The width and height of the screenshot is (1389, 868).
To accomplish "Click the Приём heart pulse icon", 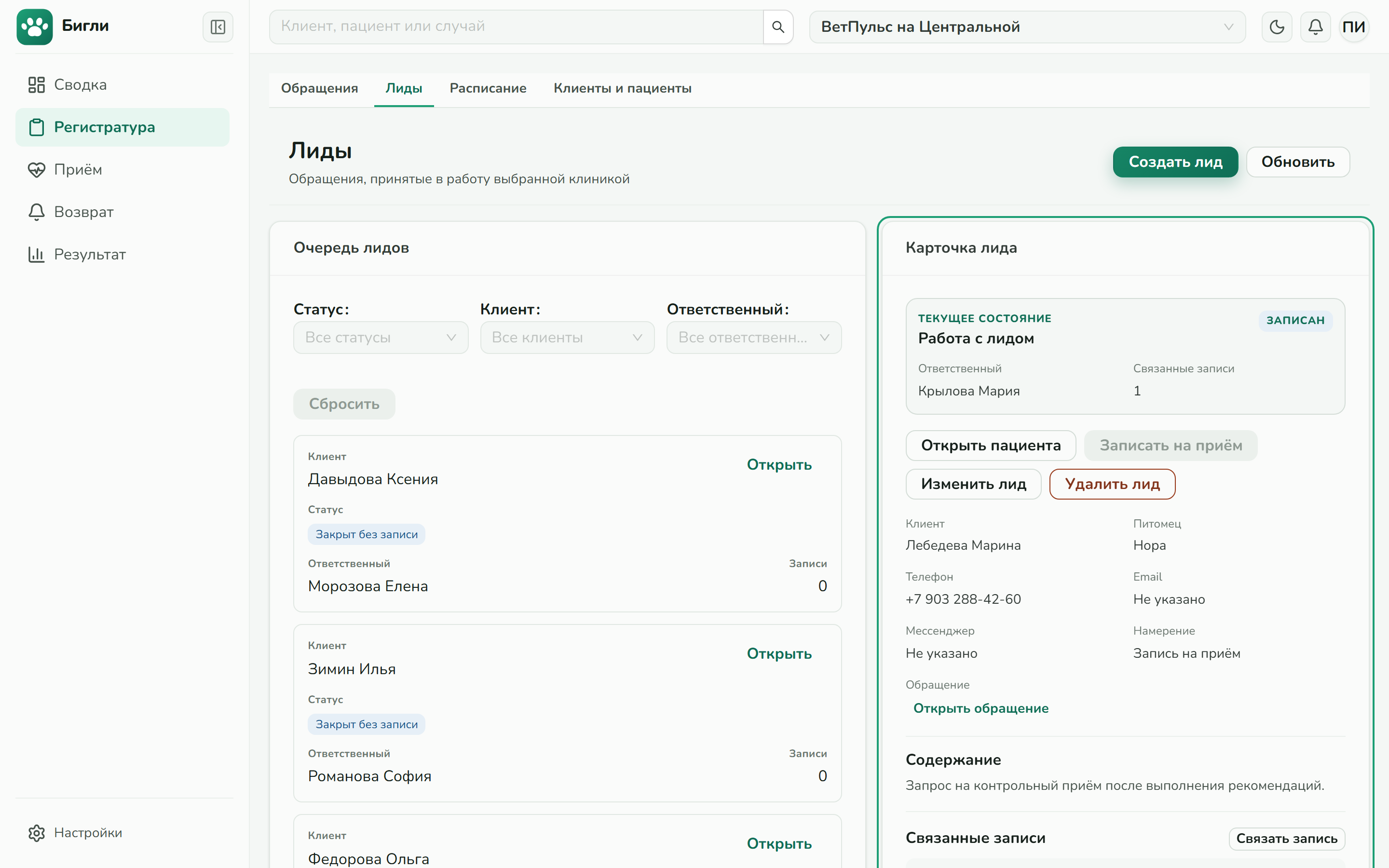I will pos(36,170).
